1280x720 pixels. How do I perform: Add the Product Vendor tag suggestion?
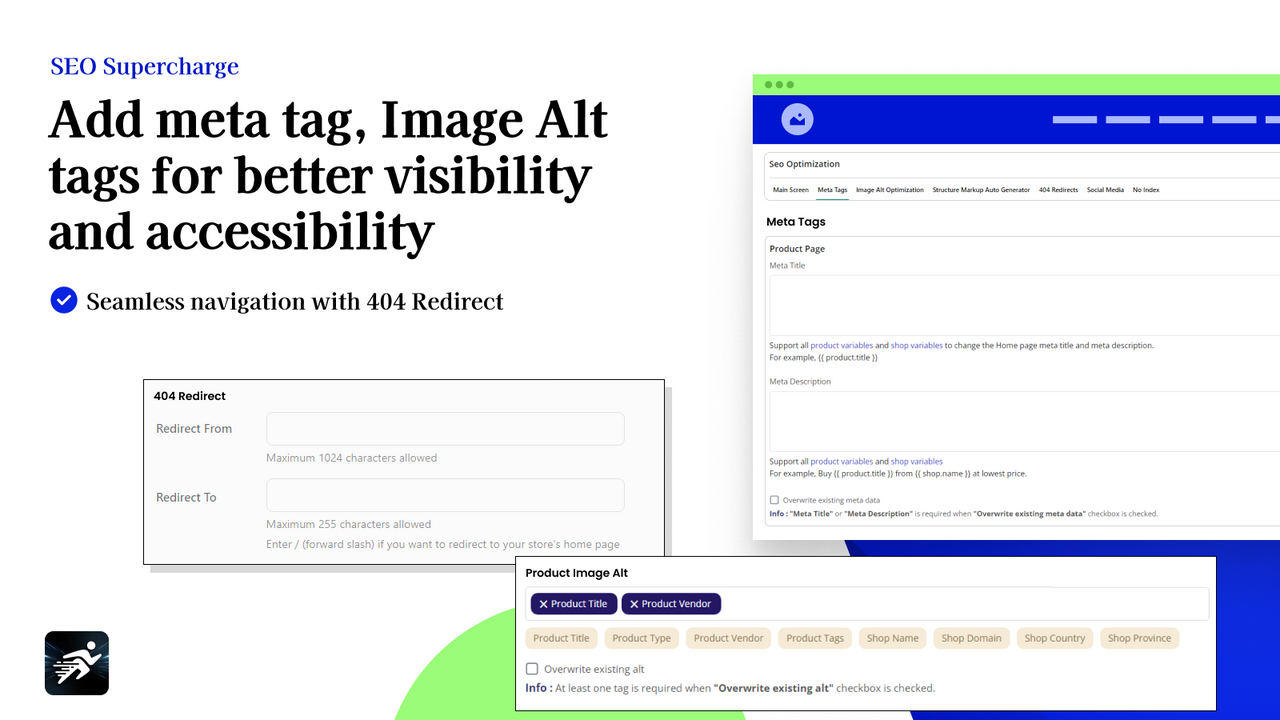point(729,638)
